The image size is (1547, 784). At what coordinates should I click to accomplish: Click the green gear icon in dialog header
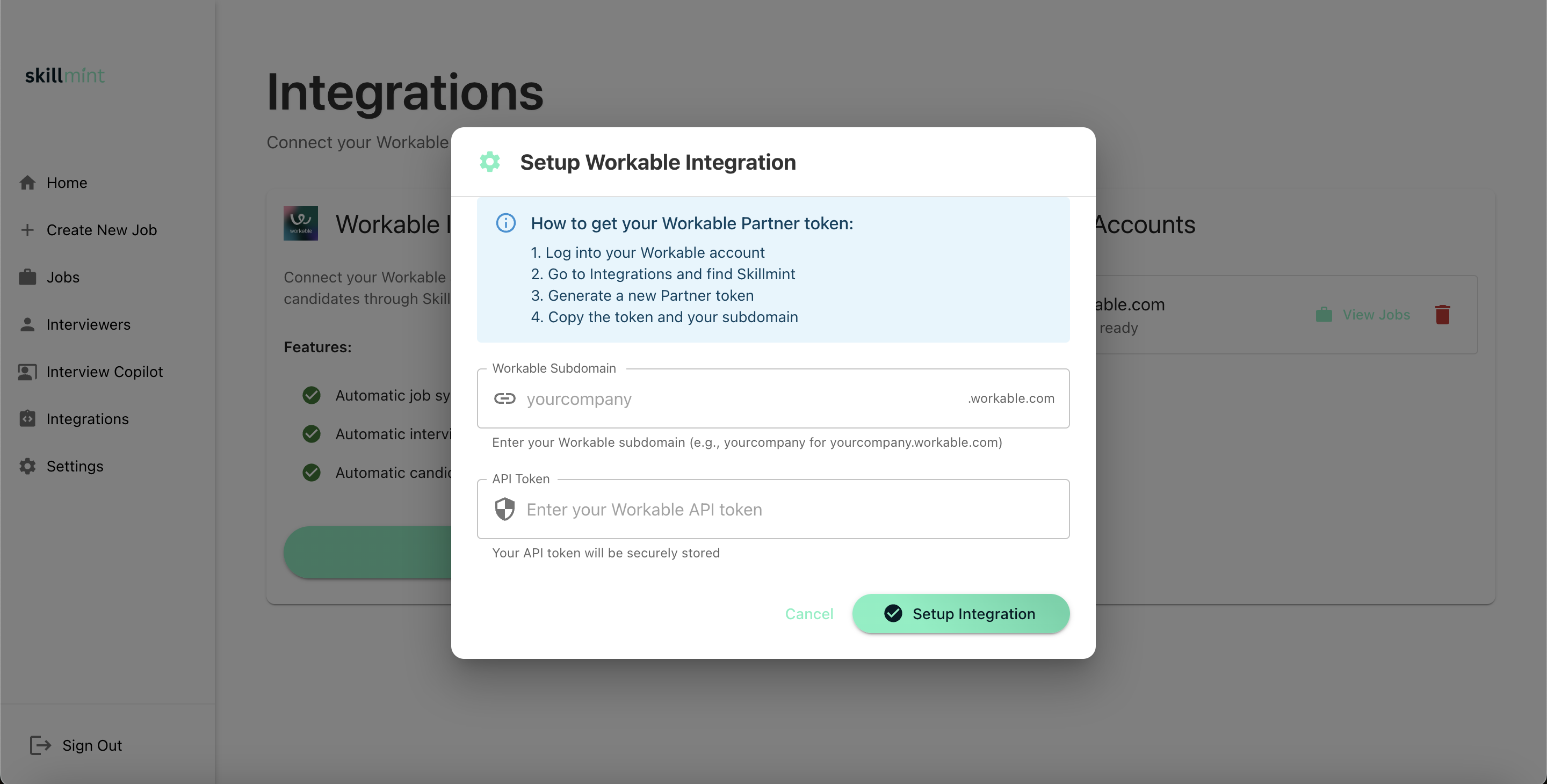tap(490, 162)
